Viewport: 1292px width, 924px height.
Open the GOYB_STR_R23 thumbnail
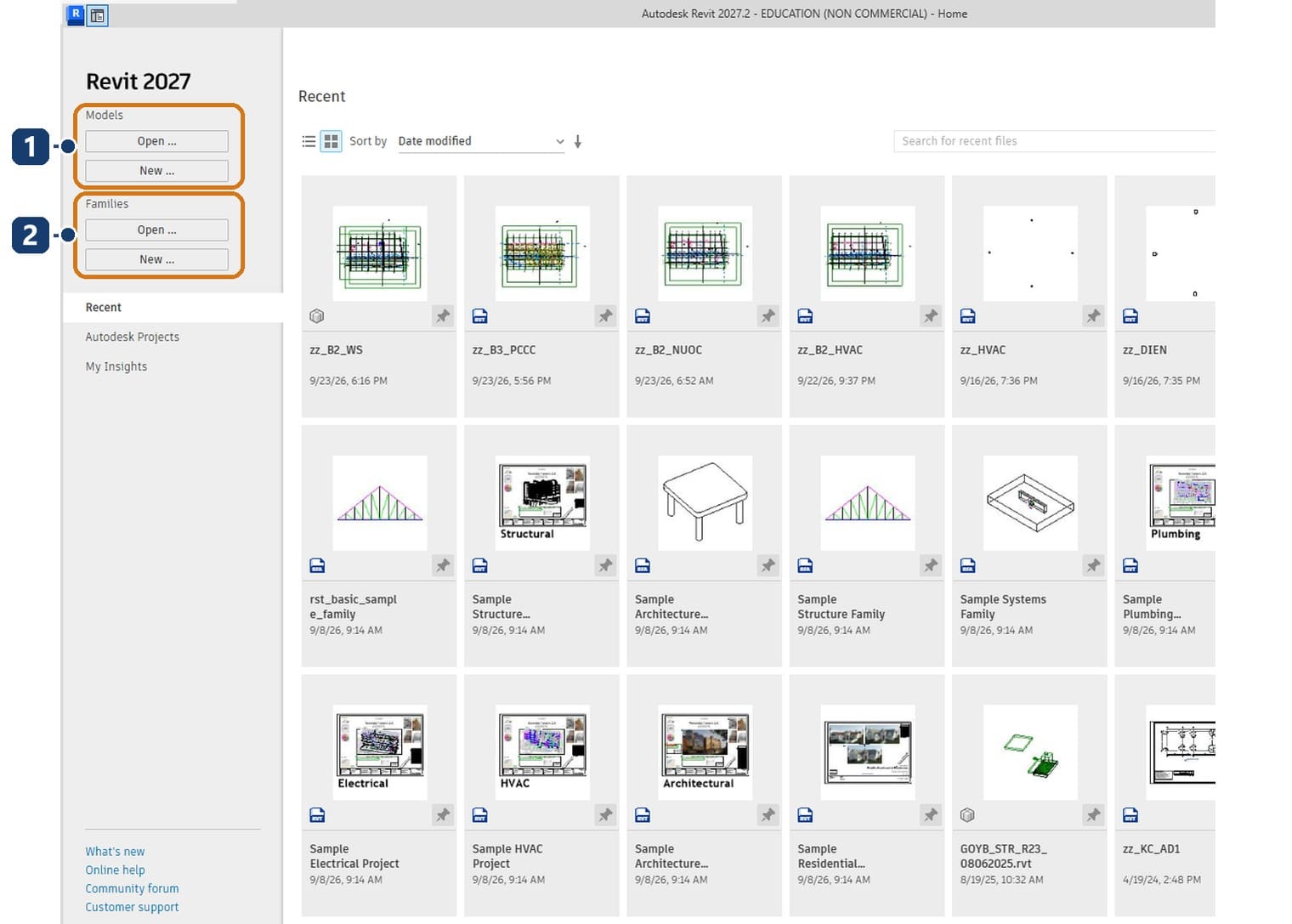coord(1030,752)
